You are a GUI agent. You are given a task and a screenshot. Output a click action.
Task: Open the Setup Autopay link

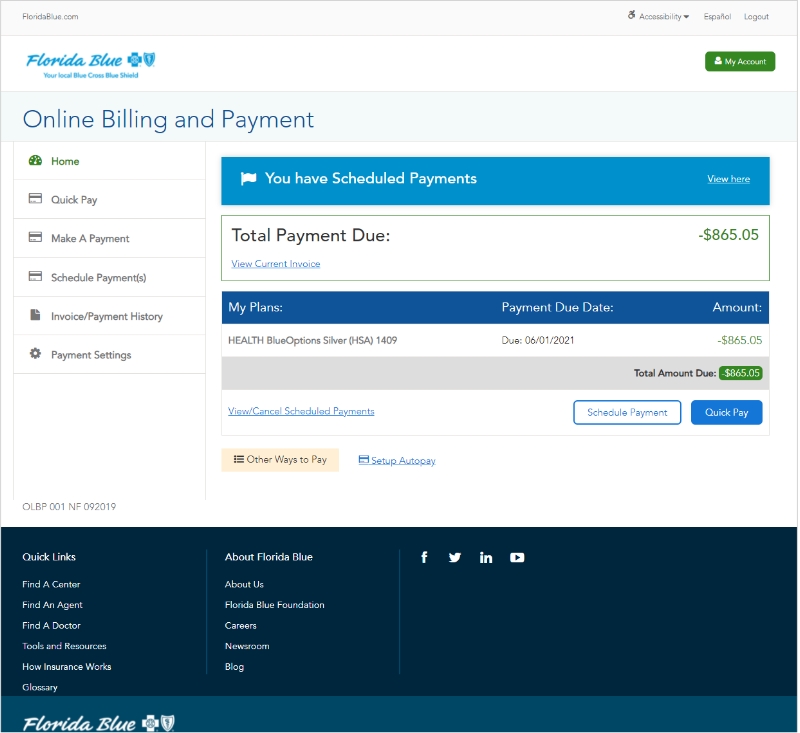click(x=397, y=460)
